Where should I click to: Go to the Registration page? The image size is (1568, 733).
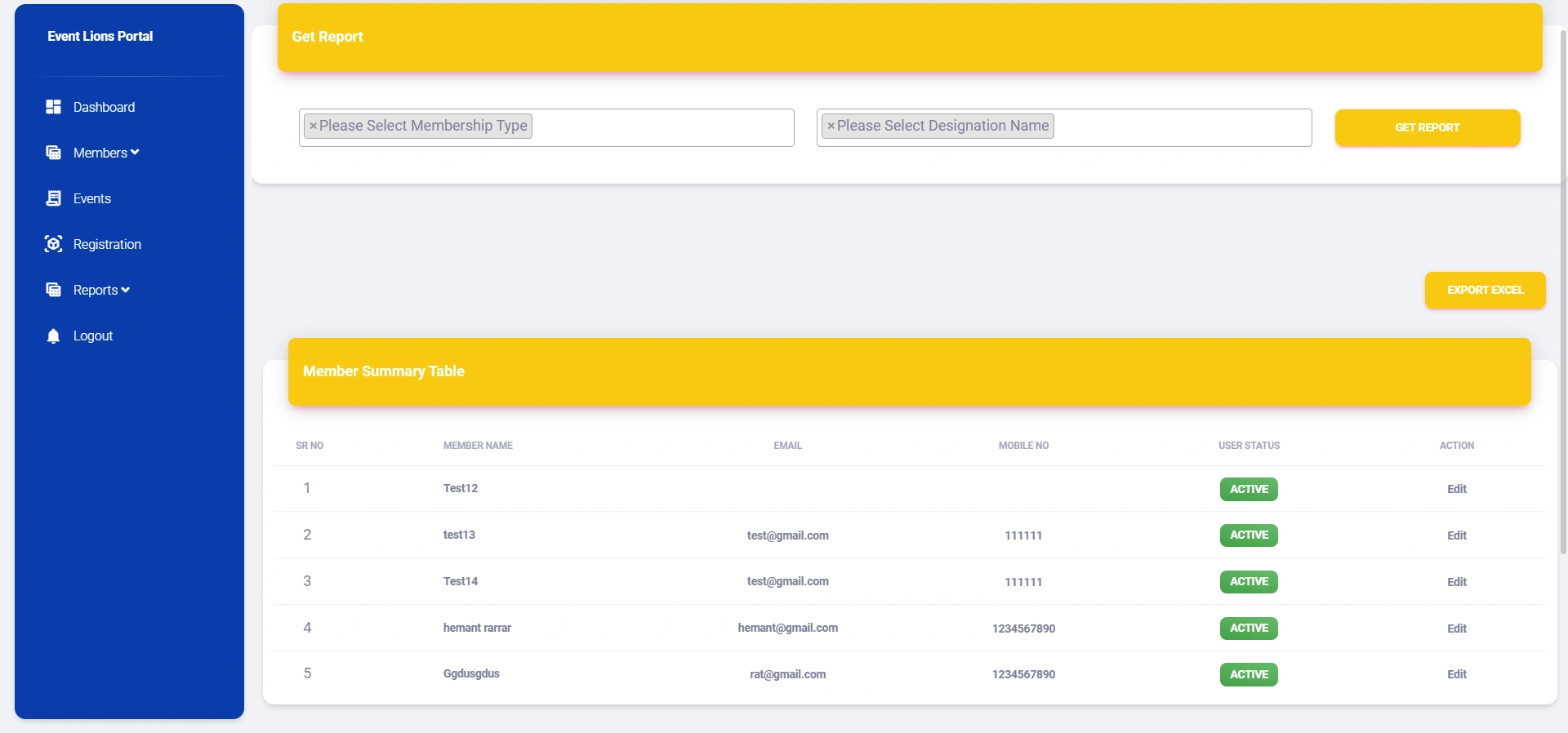107,244
